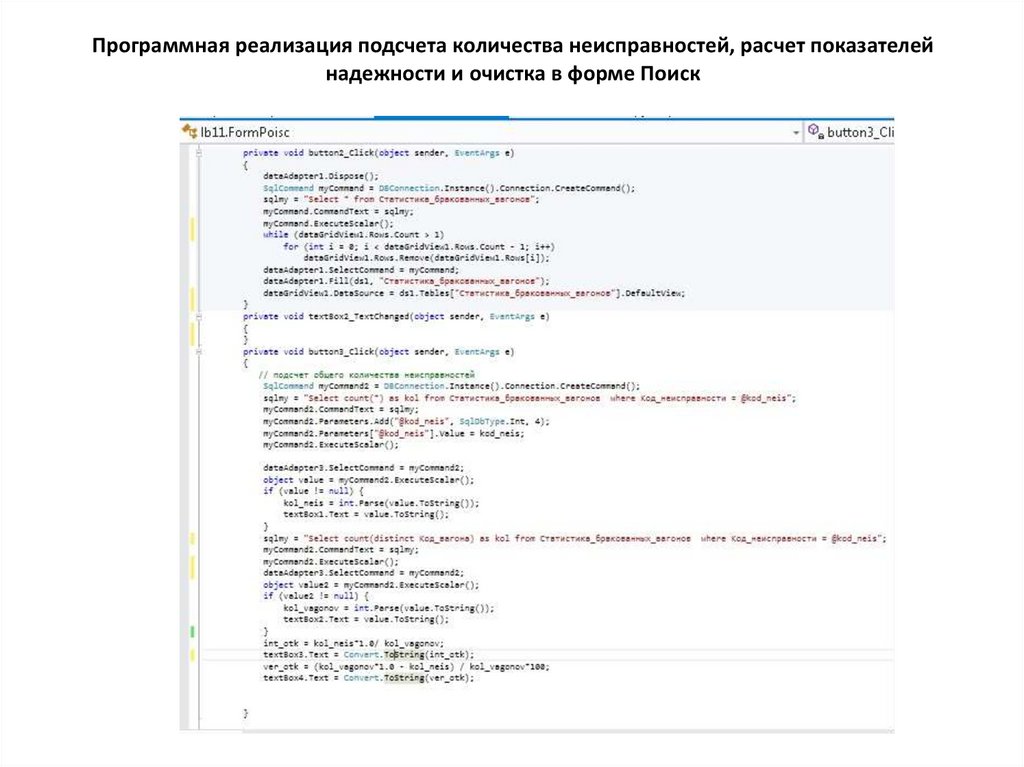Click the 'if (value != null)' line
Viewport: 1024px width, 767px height.
[x=313, y=491]
